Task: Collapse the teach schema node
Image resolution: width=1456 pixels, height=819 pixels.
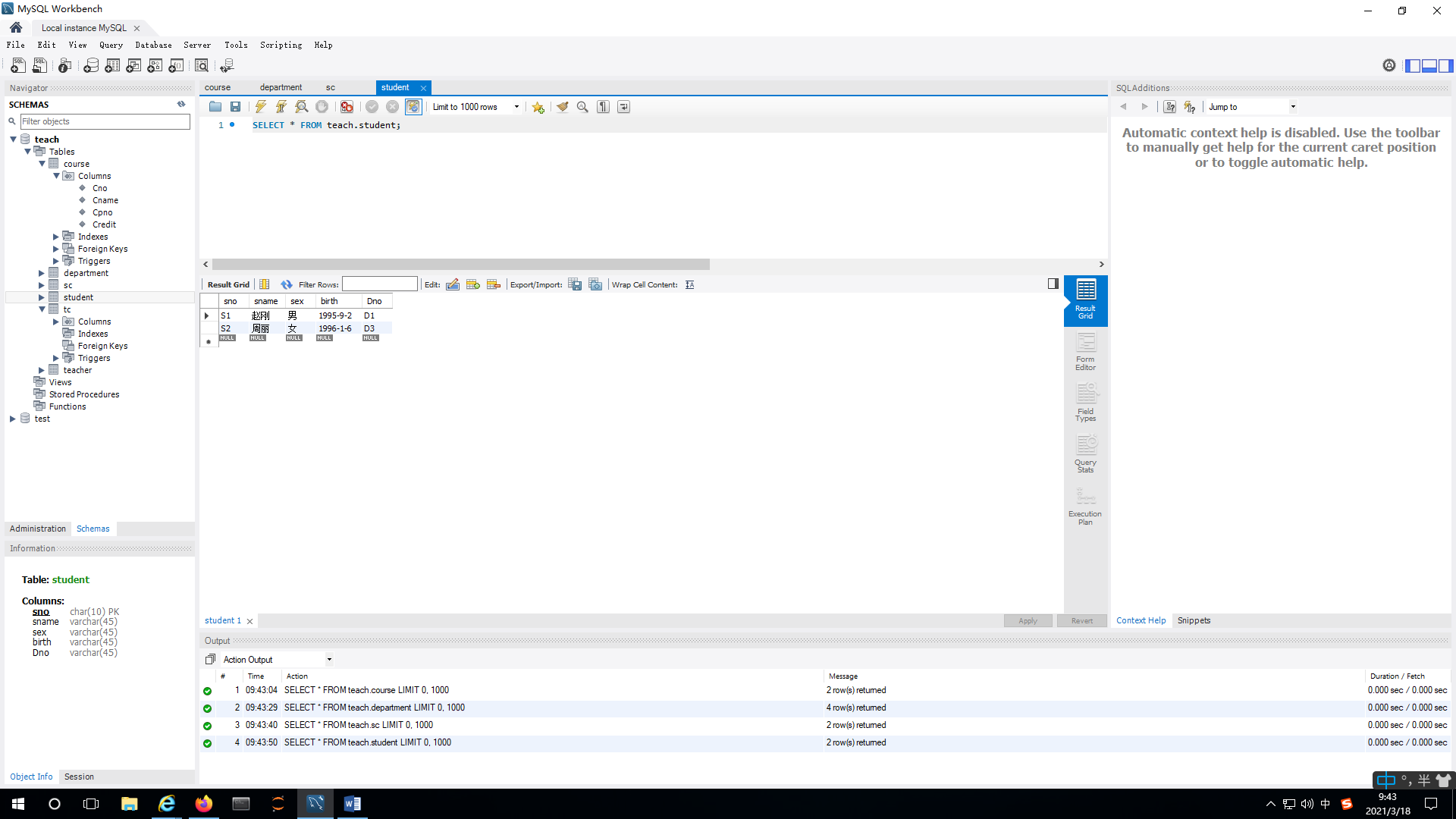Action: point(13,140)
